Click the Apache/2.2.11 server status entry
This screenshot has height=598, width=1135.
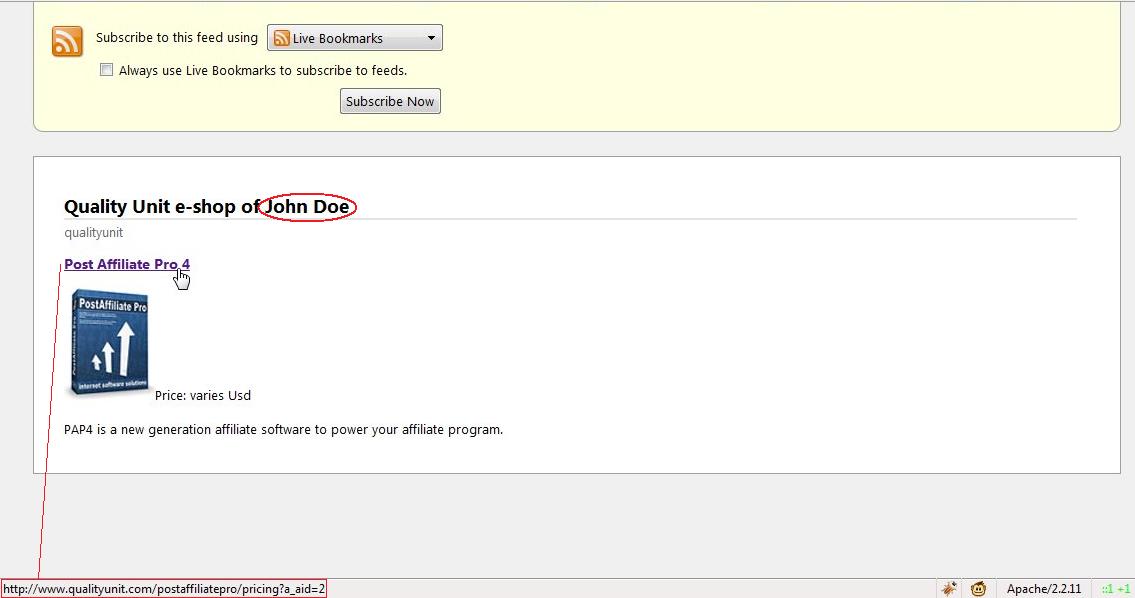[1044, 589]
